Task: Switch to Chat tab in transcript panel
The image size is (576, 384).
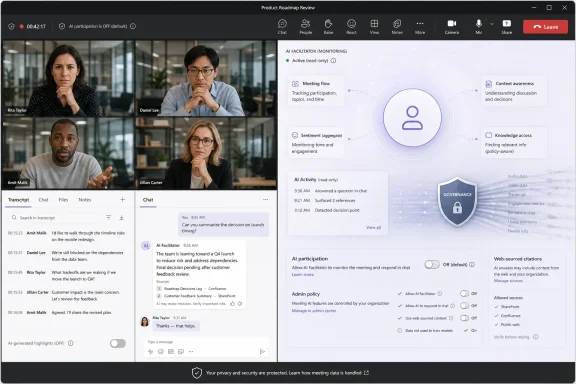Action: (43, 200)
